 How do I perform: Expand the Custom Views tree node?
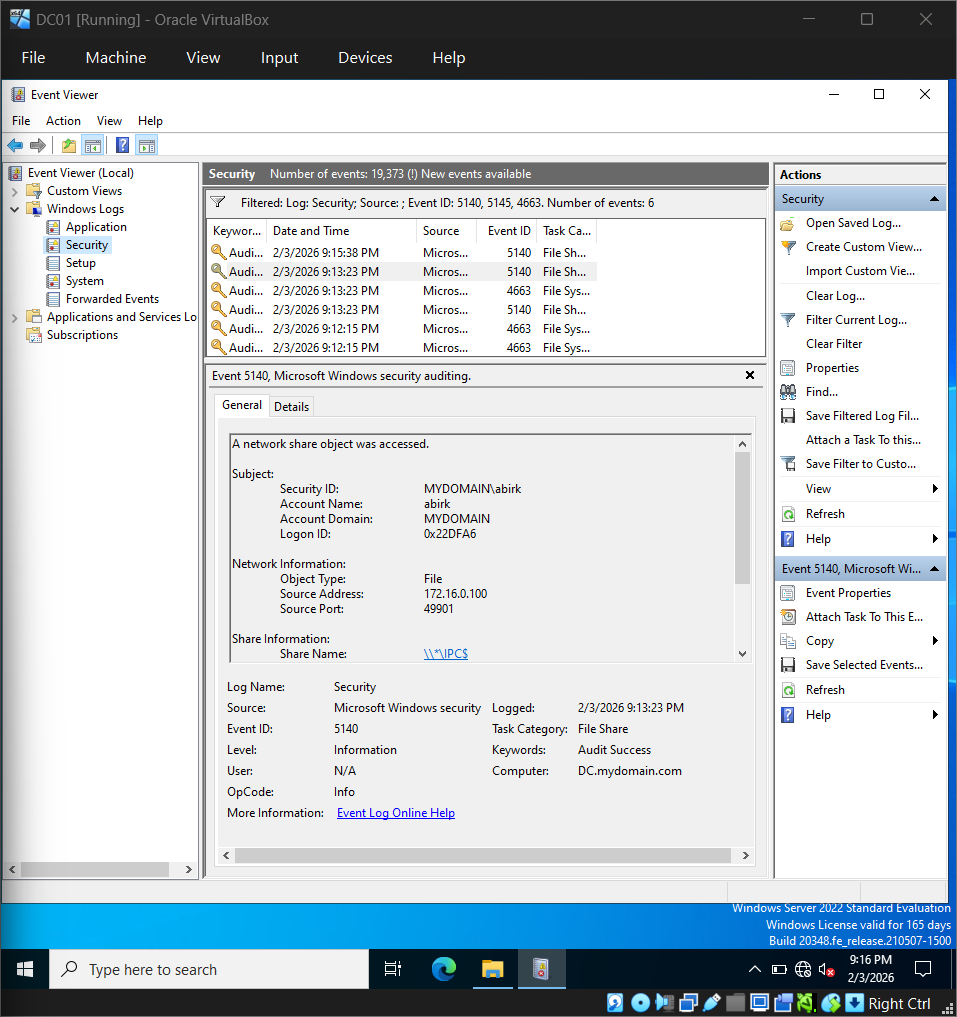[14, 192]
